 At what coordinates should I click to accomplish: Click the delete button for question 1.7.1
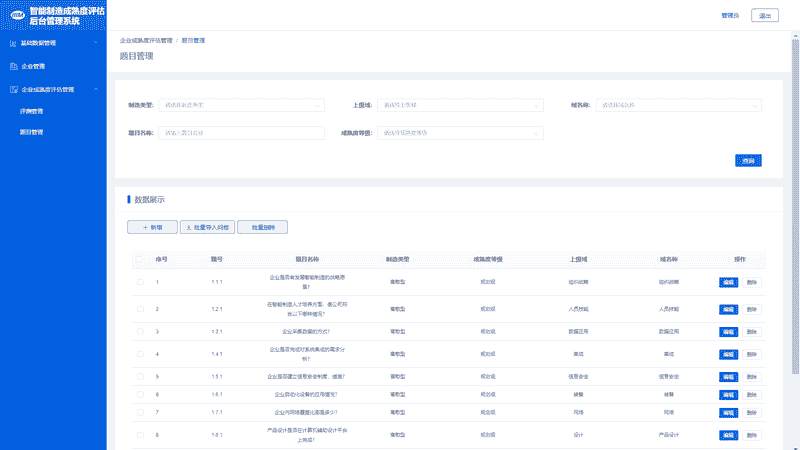pos(752,412)
